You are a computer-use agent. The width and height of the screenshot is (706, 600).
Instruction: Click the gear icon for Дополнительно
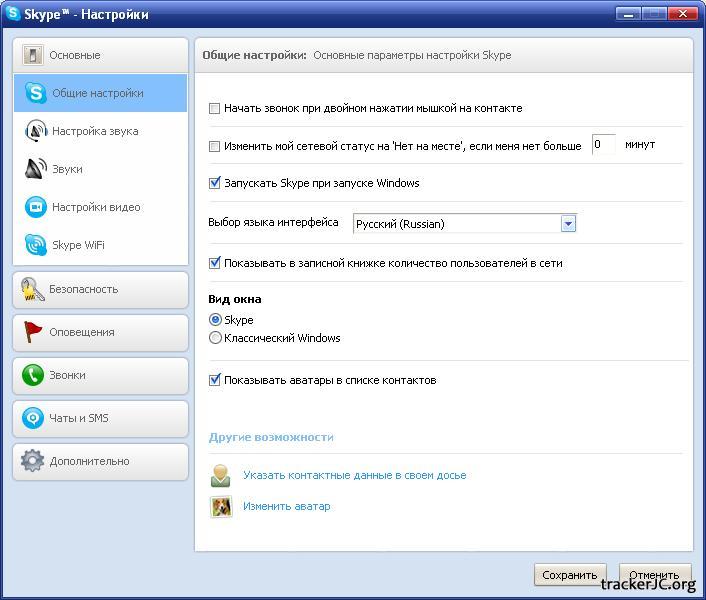pyautogui.click(x=33, y=461)
